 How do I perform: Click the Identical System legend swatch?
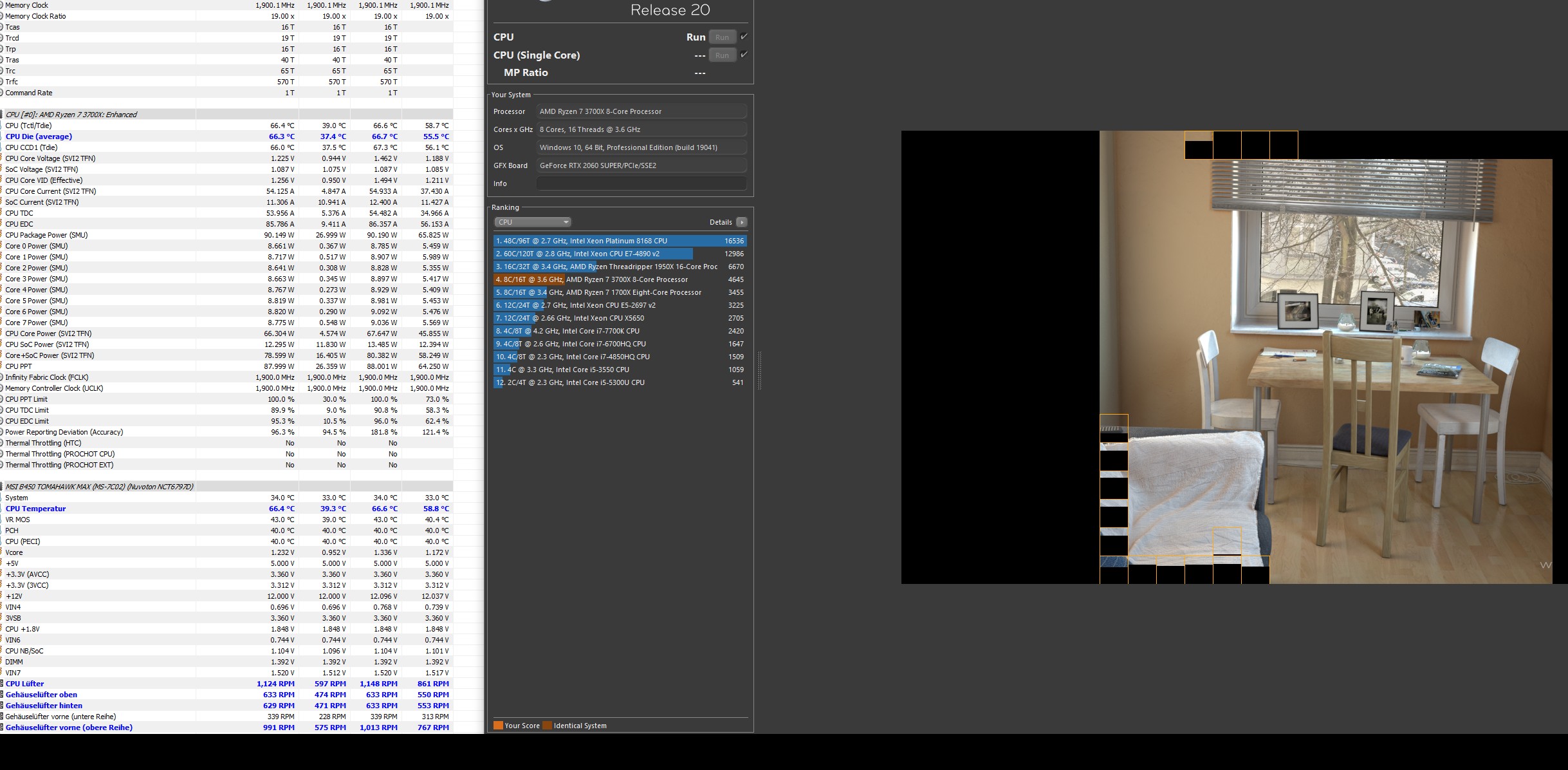(x=547, y=726)
